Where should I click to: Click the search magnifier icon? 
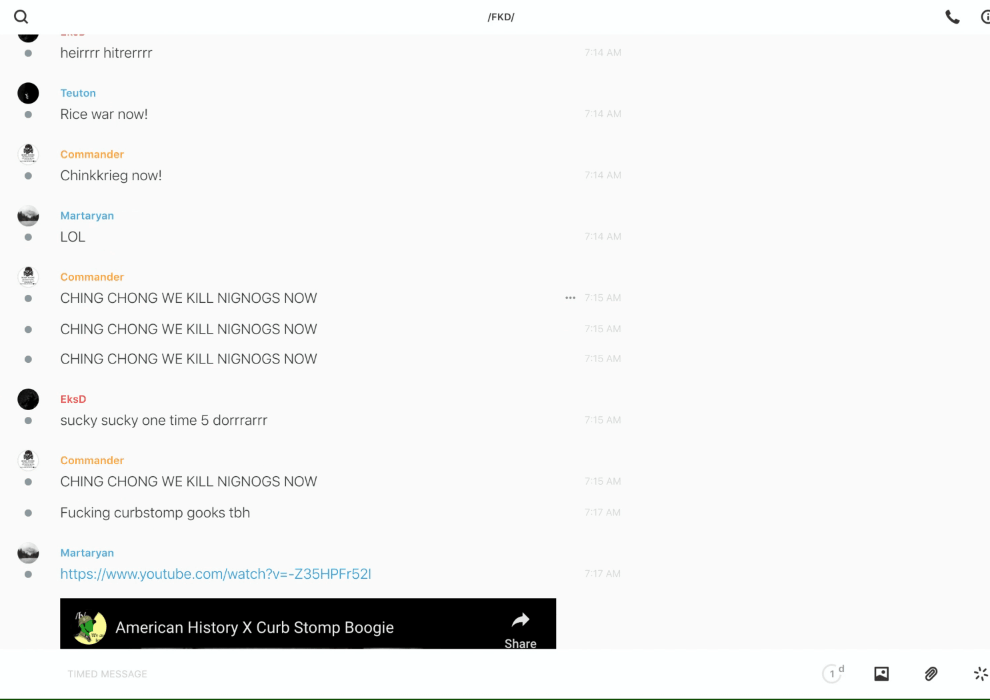point(21,17)
